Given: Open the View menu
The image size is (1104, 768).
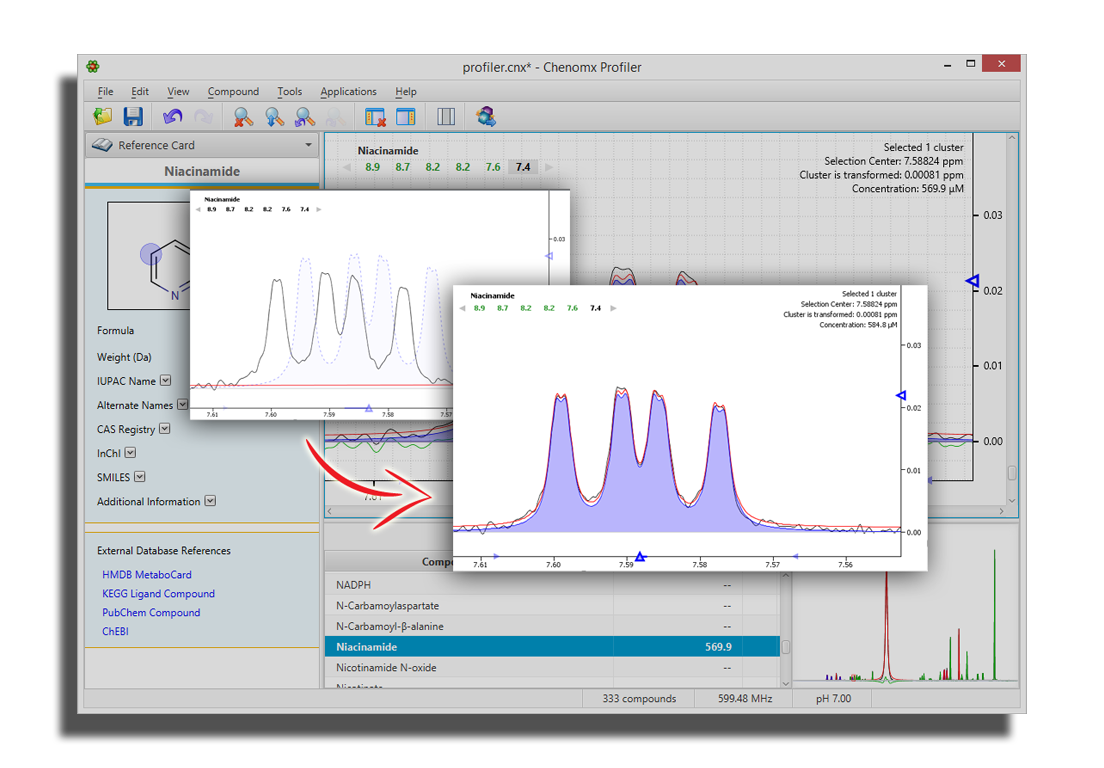Looking at the screenshot, I should [178, 92].
